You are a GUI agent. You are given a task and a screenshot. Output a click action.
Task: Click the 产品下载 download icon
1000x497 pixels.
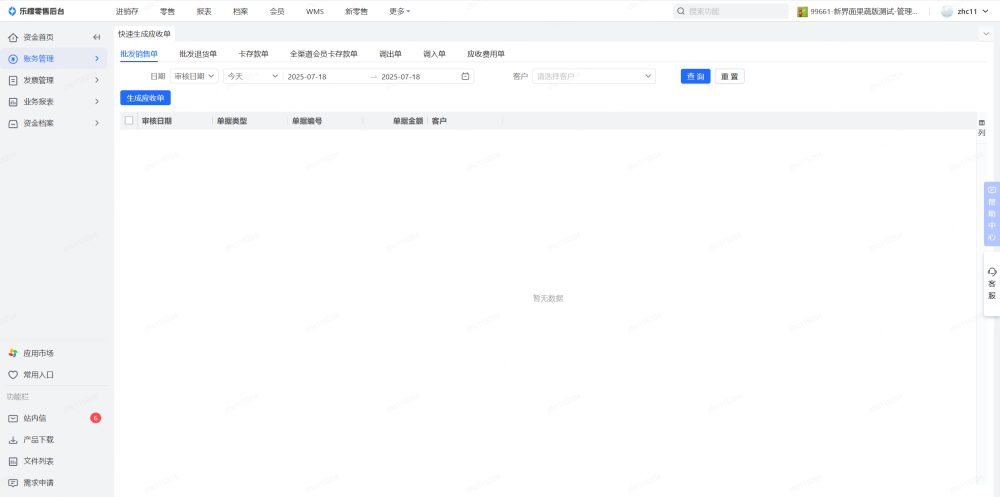pyautogui.click(x=13, y=440)
